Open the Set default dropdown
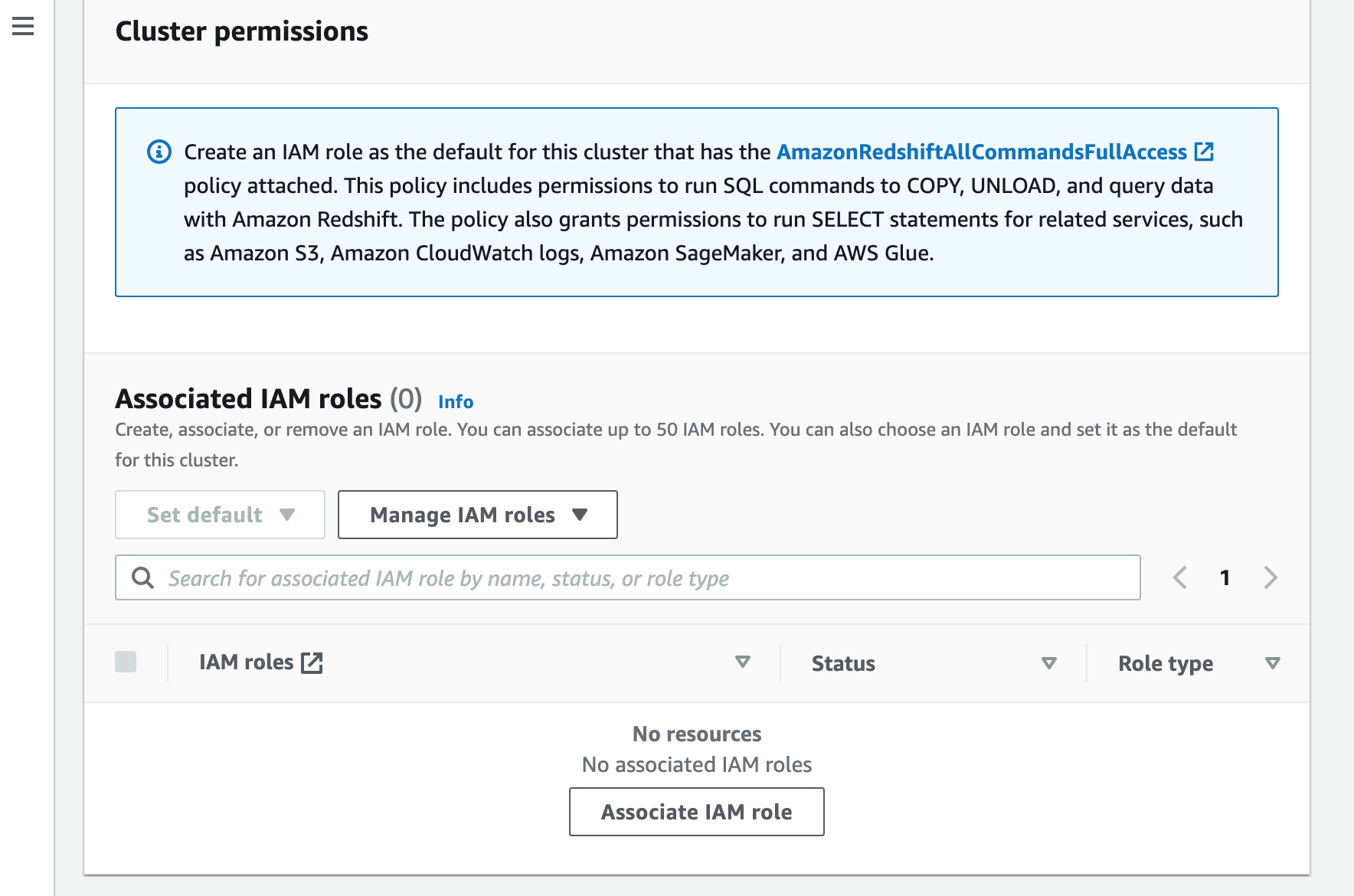 220,515
